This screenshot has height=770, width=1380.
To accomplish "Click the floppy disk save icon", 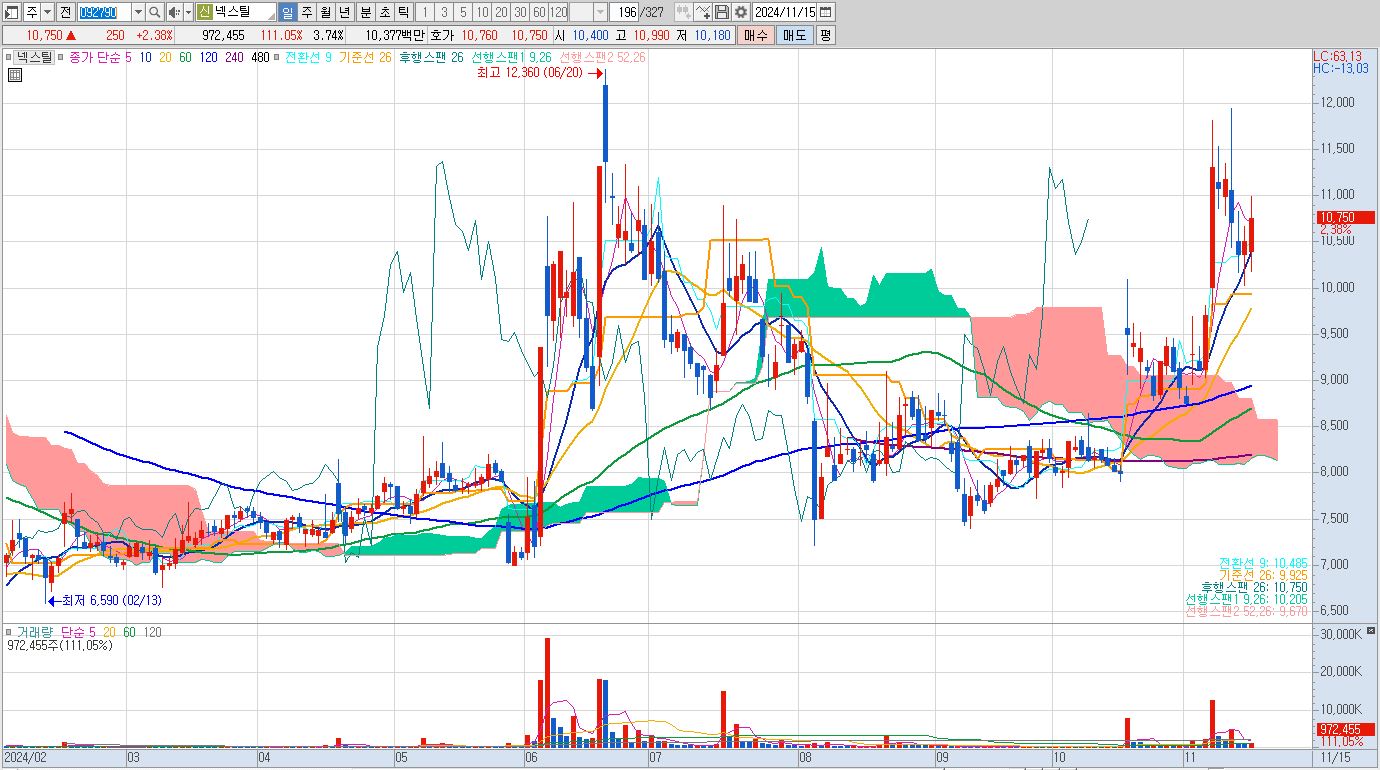I will (722, 12).
